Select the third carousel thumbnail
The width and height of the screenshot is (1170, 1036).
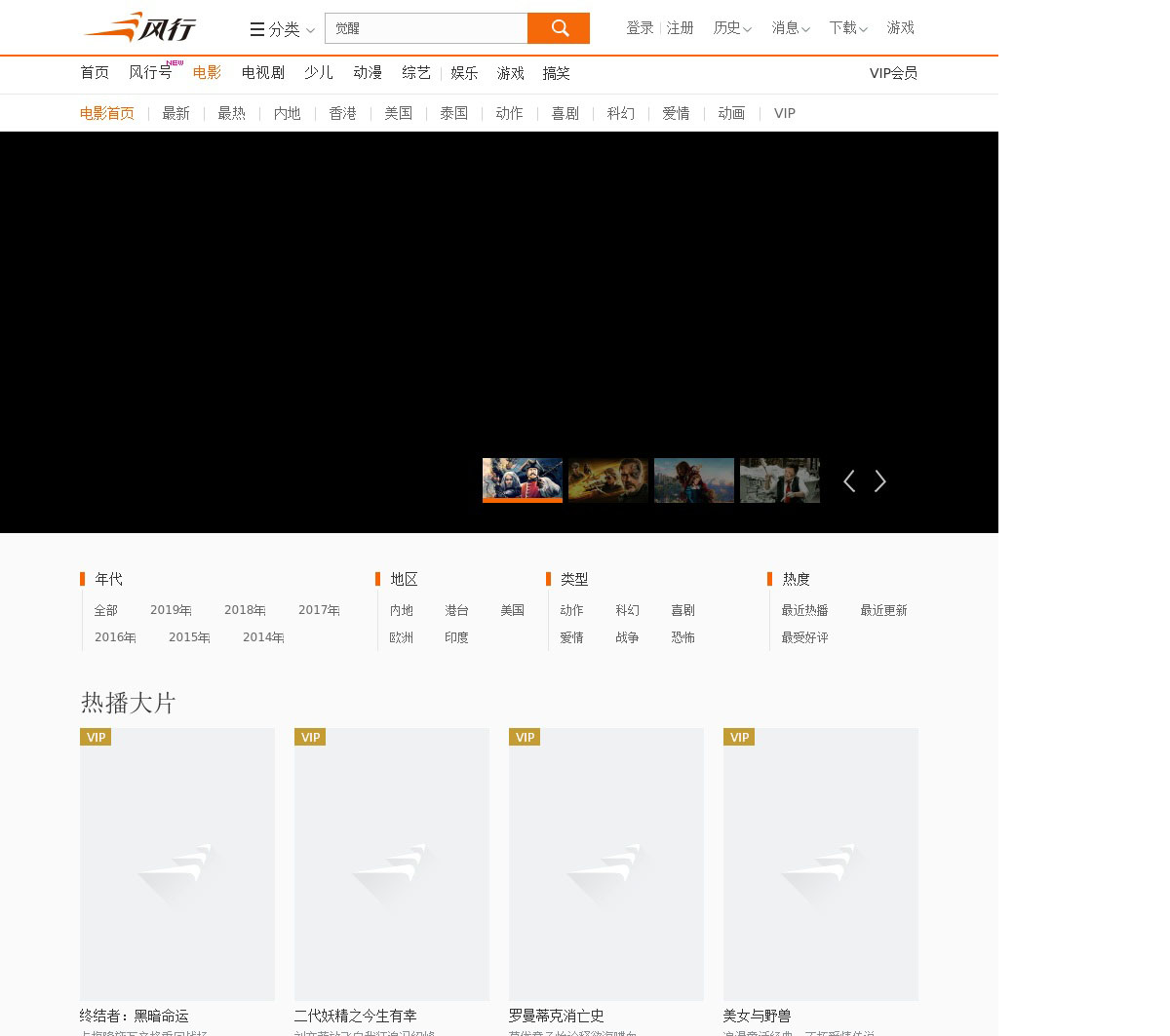694,480
